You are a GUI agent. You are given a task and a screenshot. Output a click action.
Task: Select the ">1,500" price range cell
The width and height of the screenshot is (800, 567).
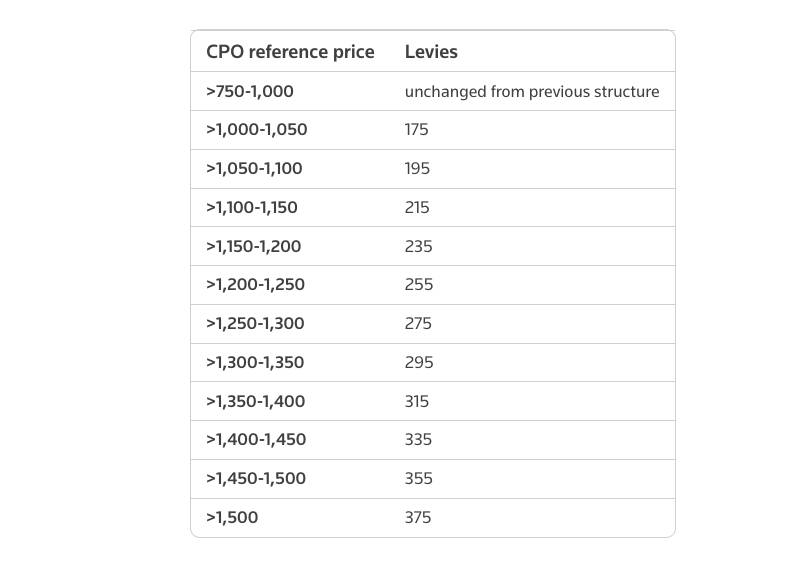tap(232, 518)
